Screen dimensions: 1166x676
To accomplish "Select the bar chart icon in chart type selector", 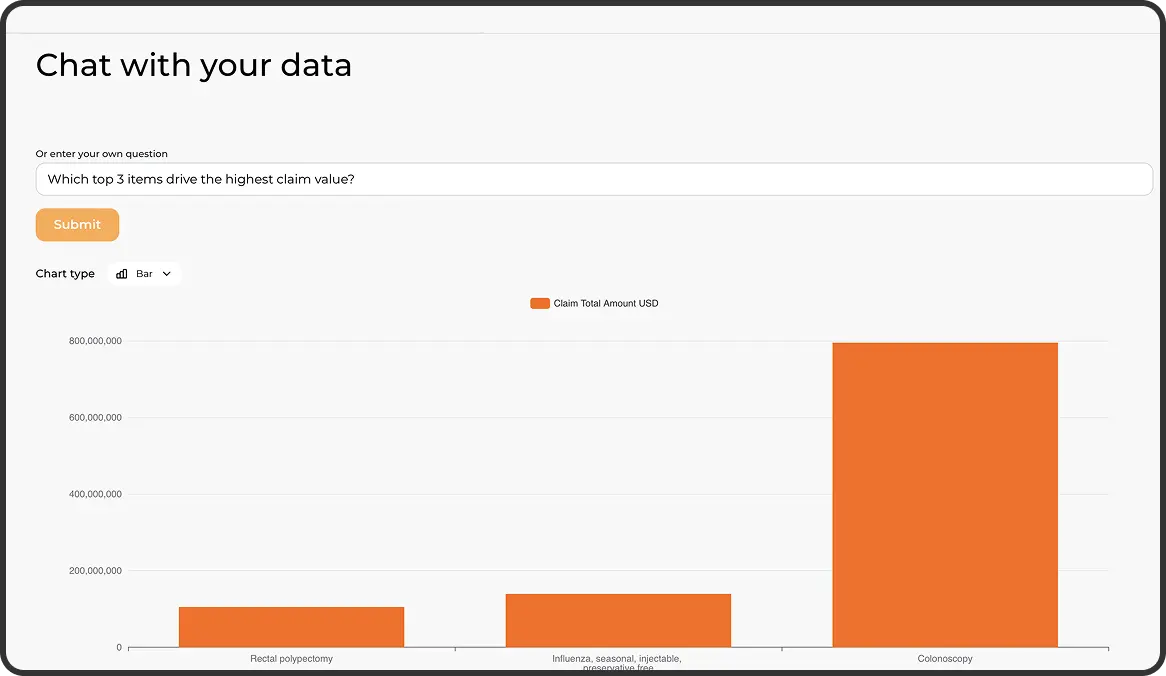I will tap(121, 273).
